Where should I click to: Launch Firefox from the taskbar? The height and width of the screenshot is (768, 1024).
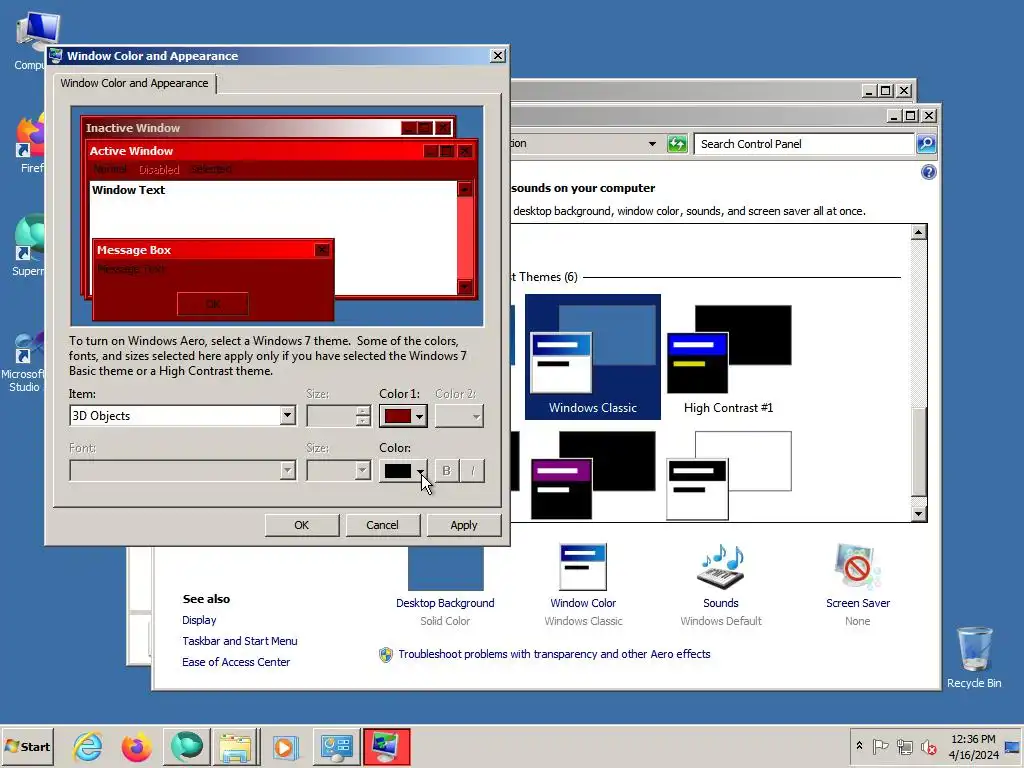pyautogui.click(x=136, y=746)
